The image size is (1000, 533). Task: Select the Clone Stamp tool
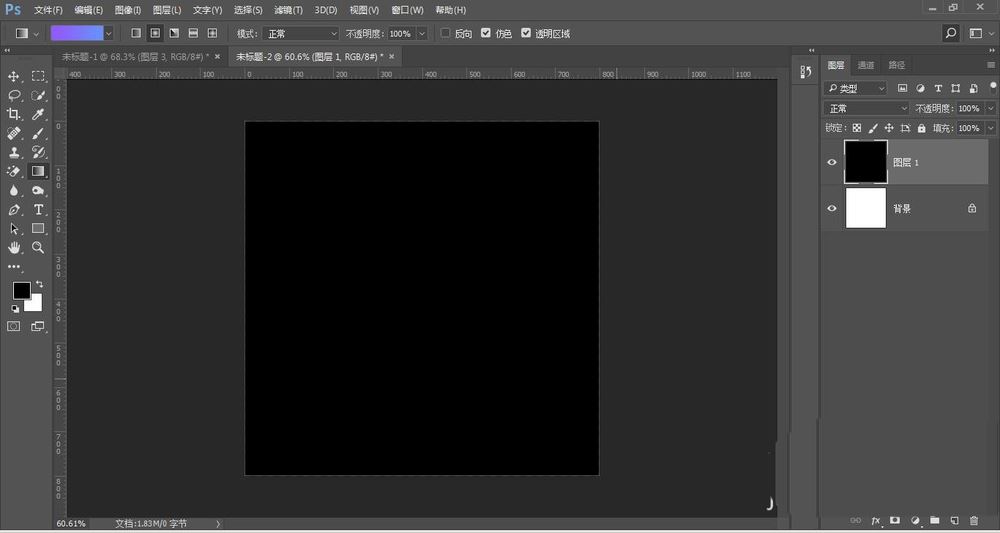(13, 152)
